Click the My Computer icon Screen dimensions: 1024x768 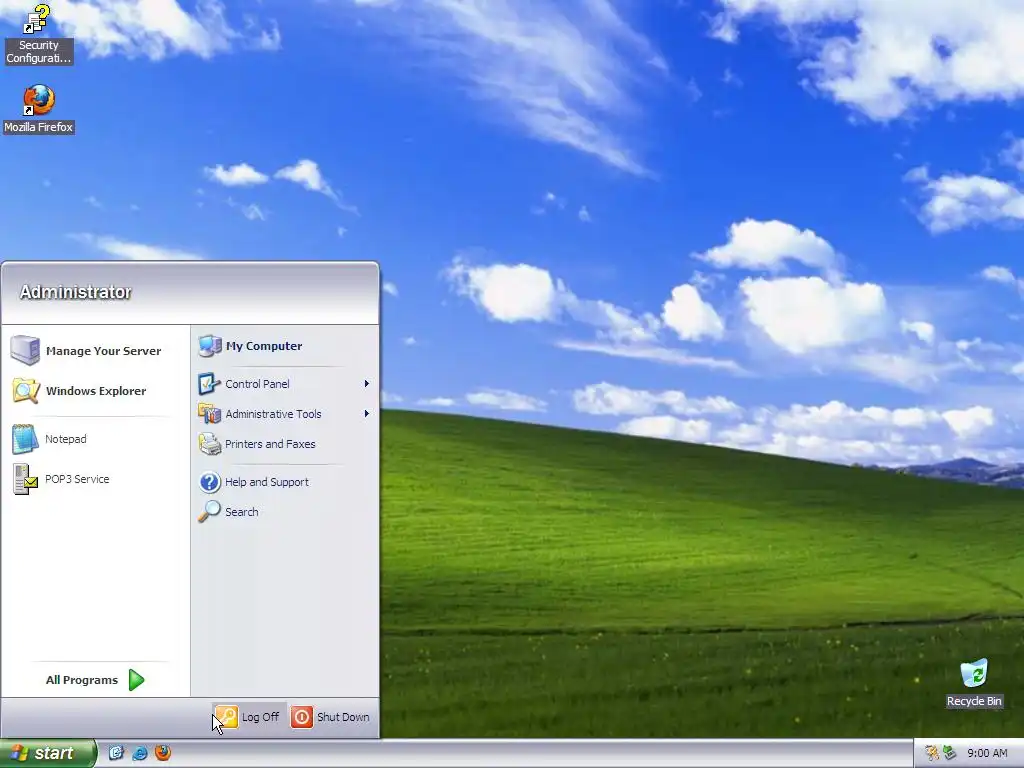click(x=210, y=345)
